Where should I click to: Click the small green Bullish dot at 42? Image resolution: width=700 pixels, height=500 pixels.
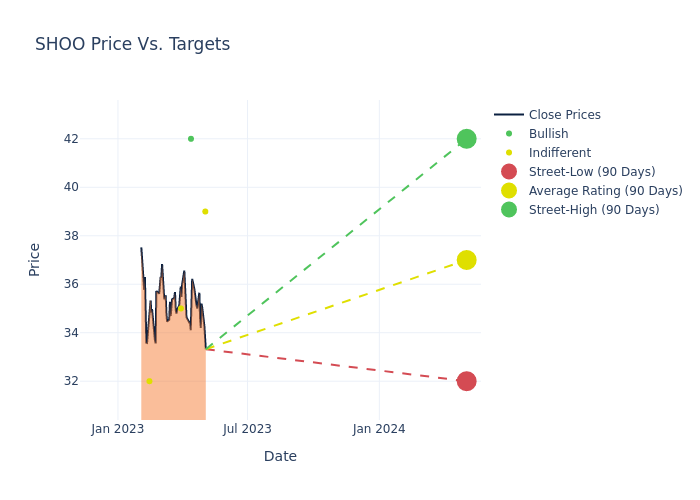coord(191,139)
